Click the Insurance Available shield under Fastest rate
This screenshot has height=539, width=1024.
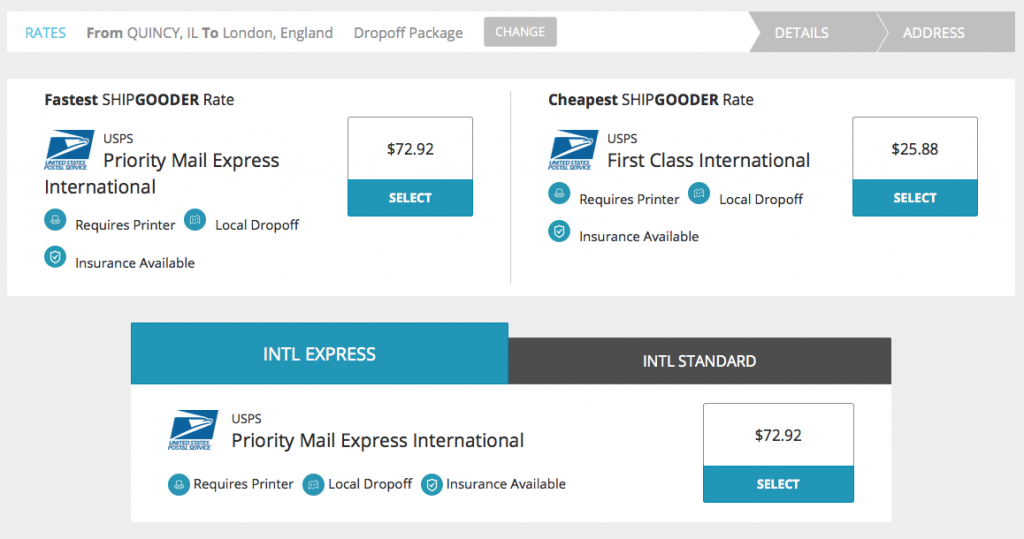point(55,257)
